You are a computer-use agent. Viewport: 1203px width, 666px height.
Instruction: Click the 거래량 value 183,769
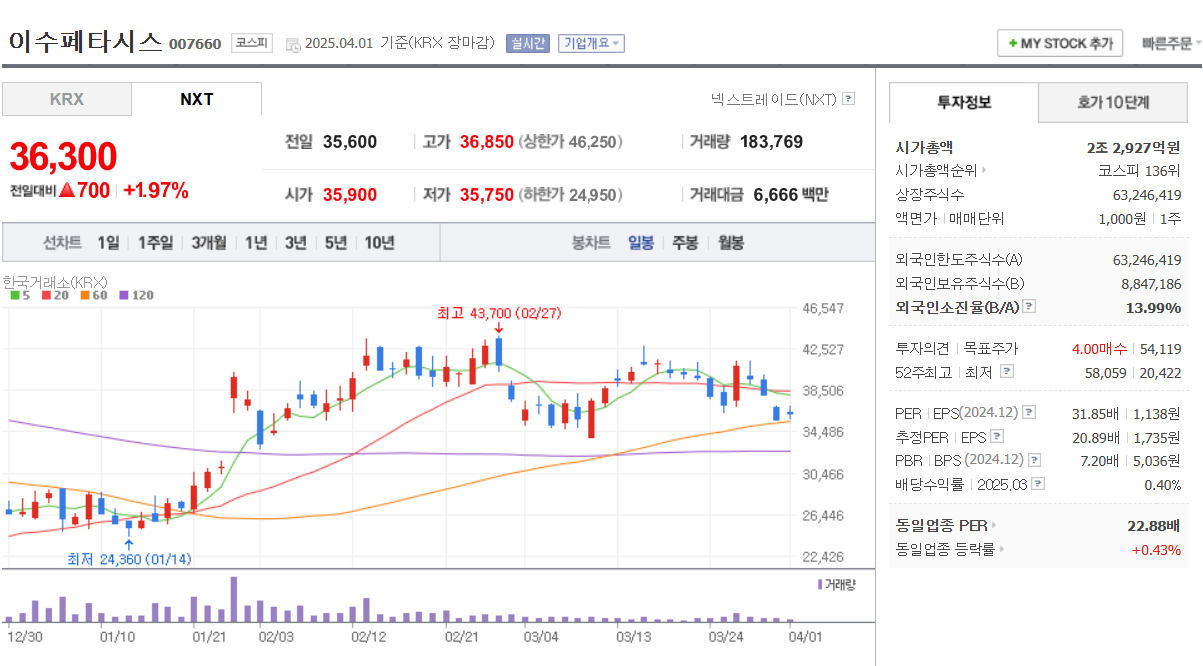771,142
